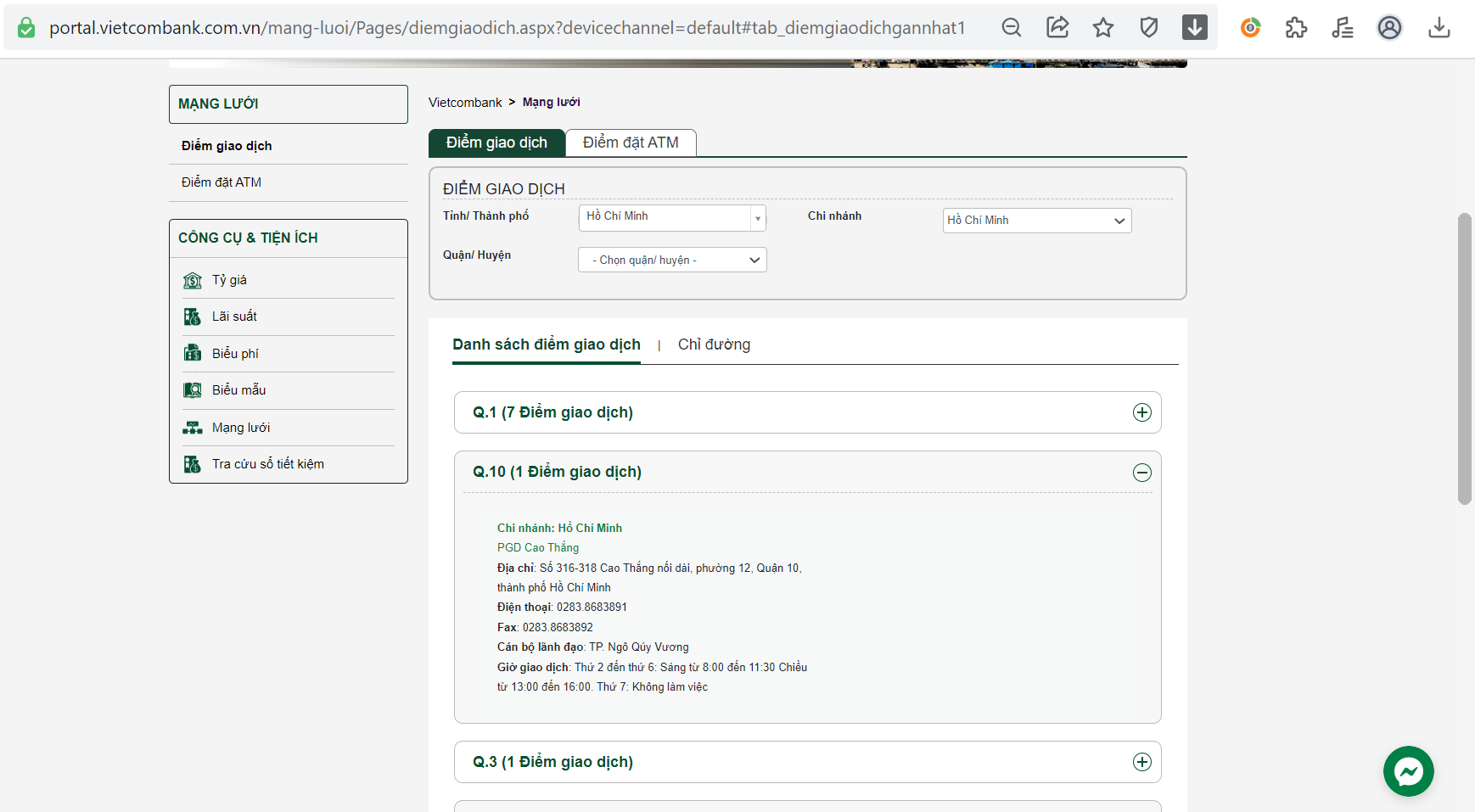Click the Mạng lưới network icon

point(193,428)
